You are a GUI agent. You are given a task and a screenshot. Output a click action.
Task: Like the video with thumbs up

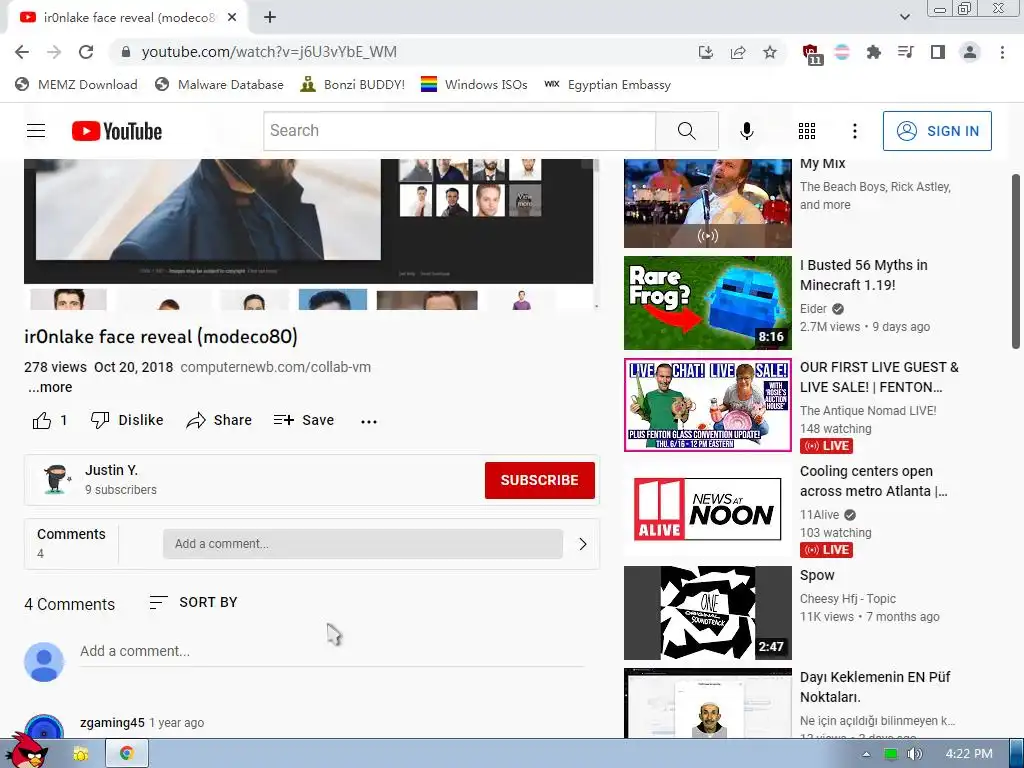[x=42, y=421]
